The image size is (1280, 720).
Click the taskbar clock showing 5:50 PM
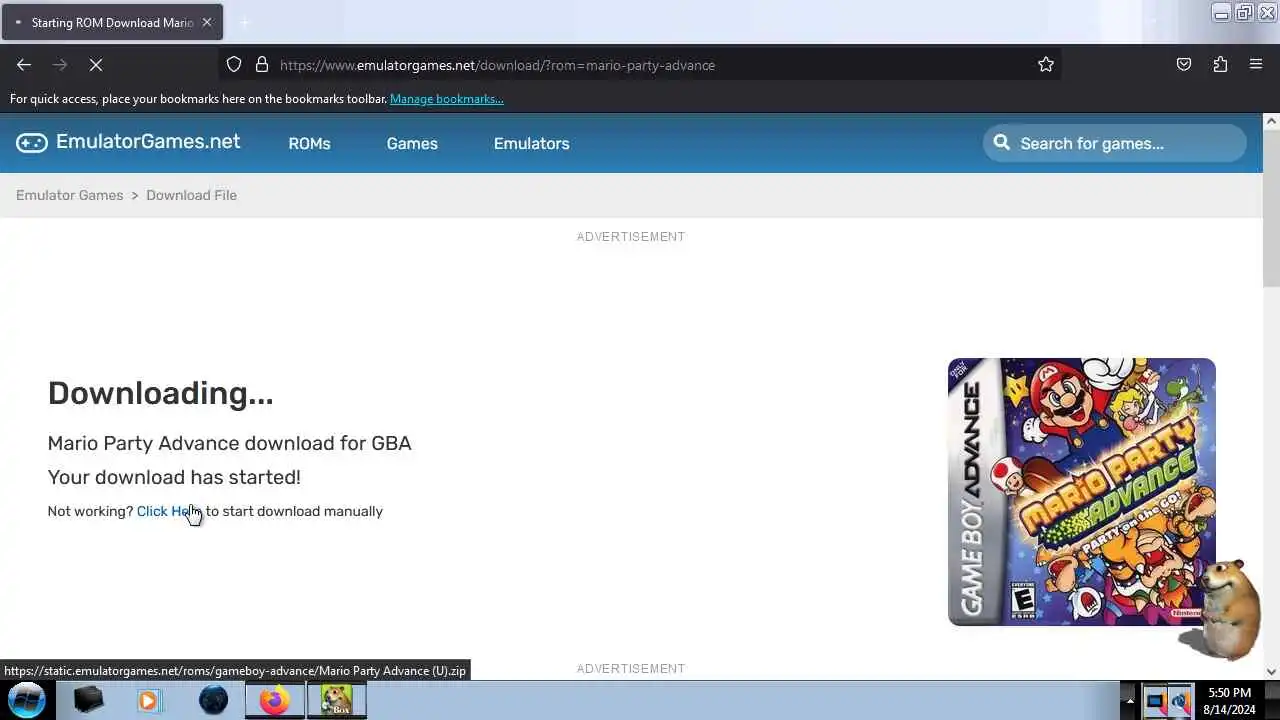(x=1229, y=701)
